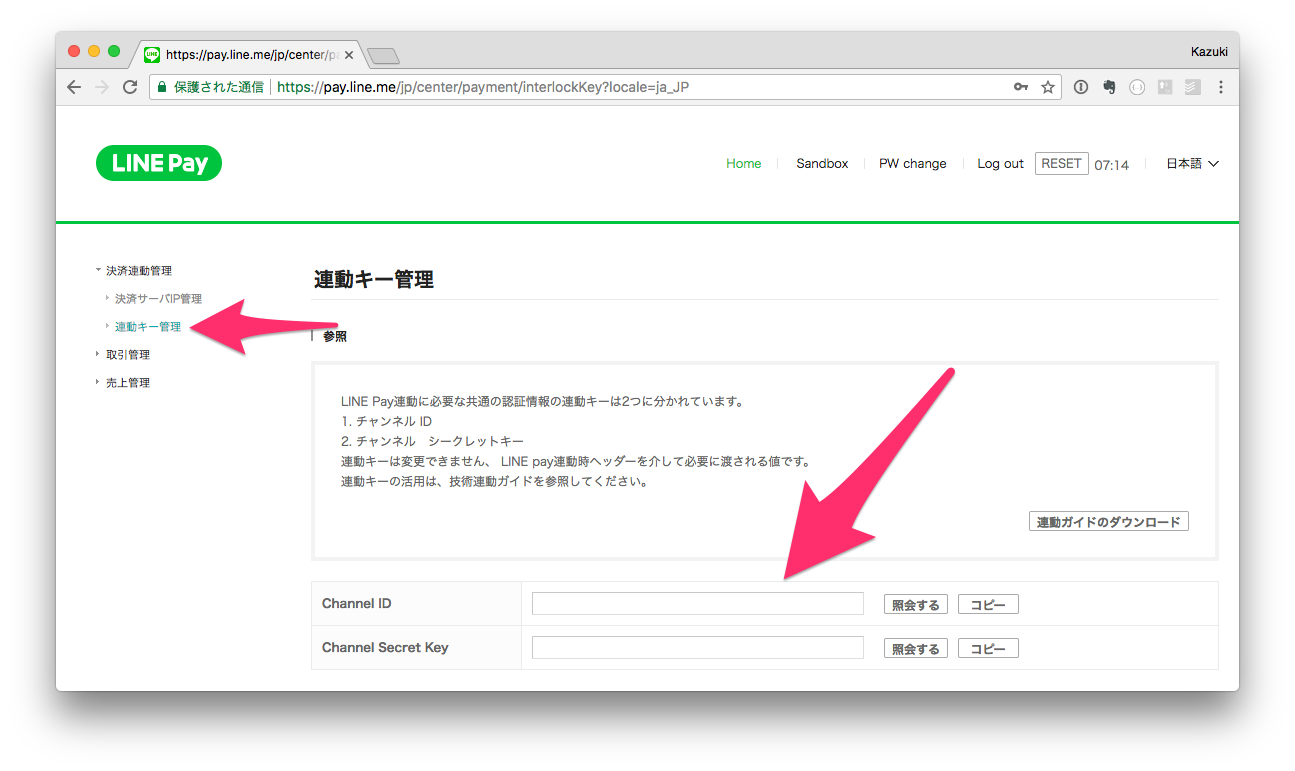Click 照会する for Channel ID
This screenshot has width=1295, height=771.
click(916, 604)
